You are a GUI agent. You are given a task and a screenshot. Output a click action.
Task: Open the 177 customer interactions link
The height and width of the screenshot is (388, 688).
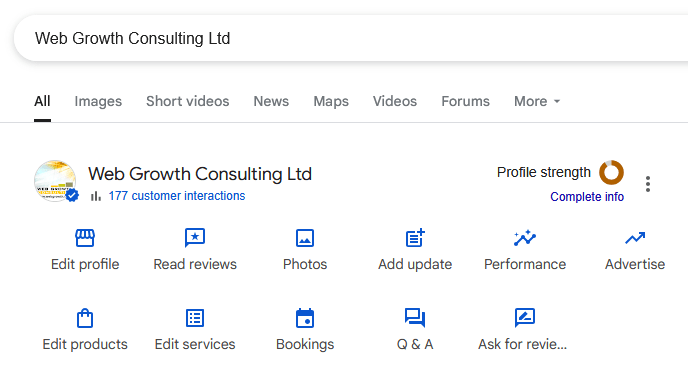point(177,196)
